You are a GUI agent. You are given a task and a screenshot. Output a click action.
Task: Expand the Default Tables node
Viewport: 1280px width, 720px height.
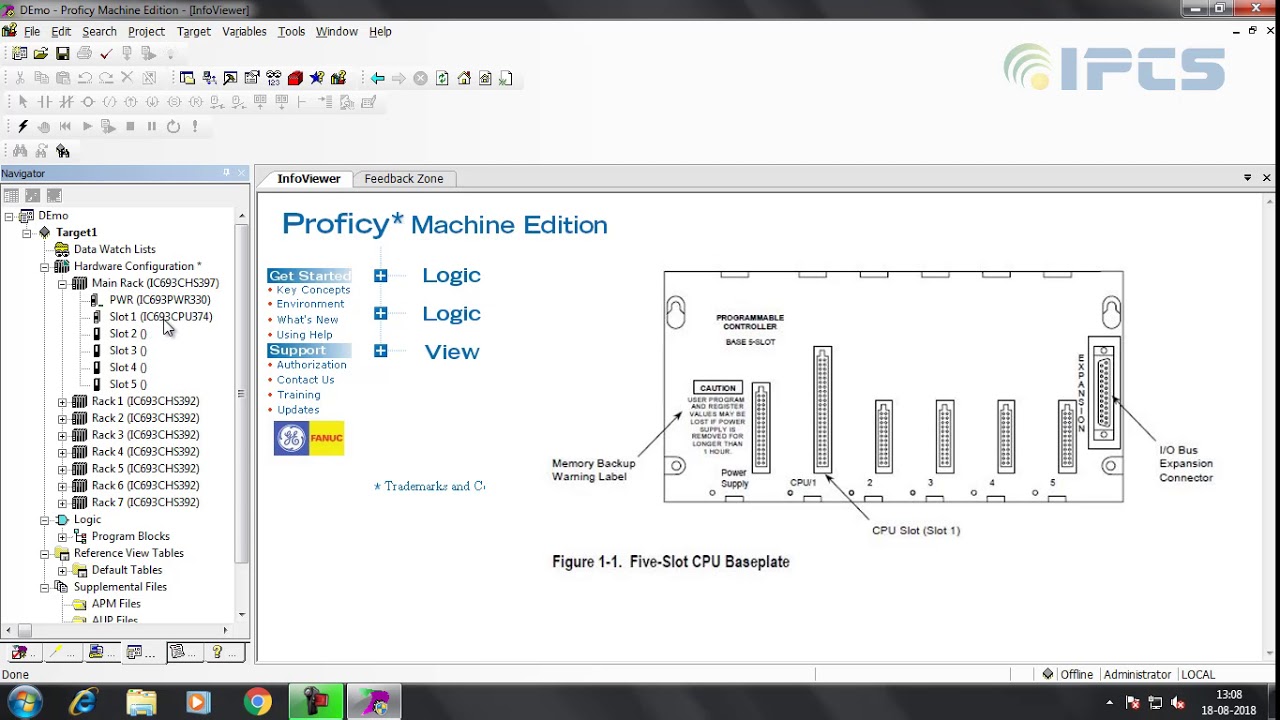tap(62, 571)
